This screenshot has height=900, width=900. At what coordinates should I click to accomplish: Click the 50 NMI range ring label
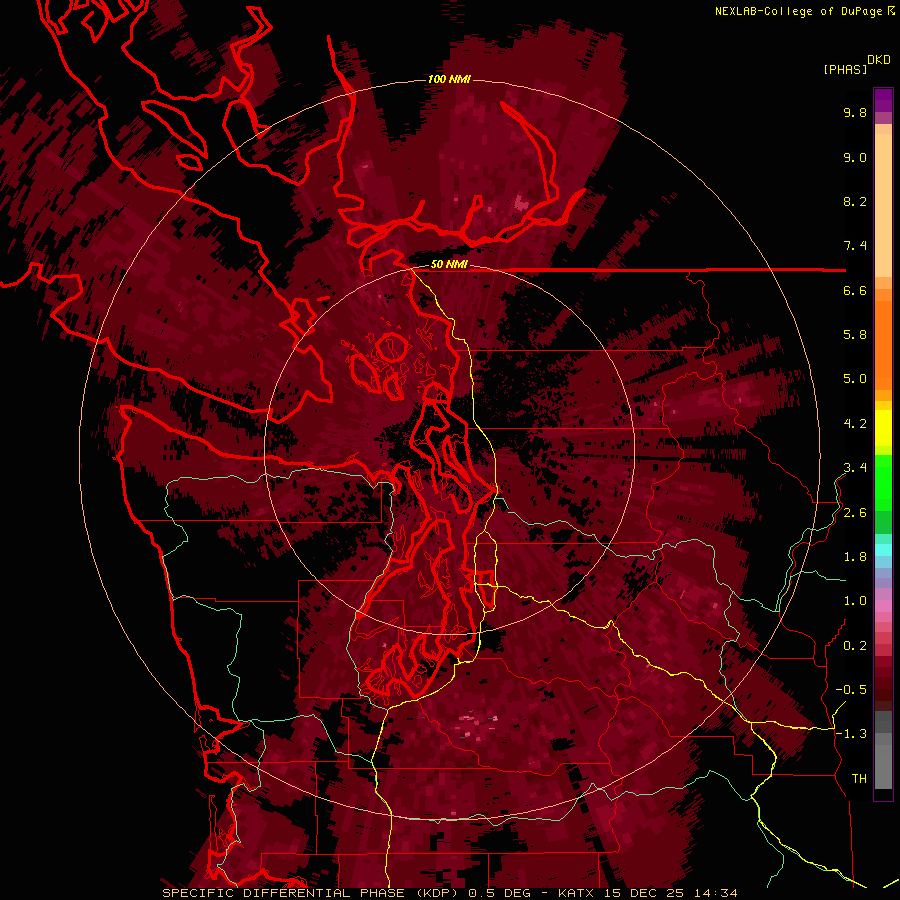(449, 265)
